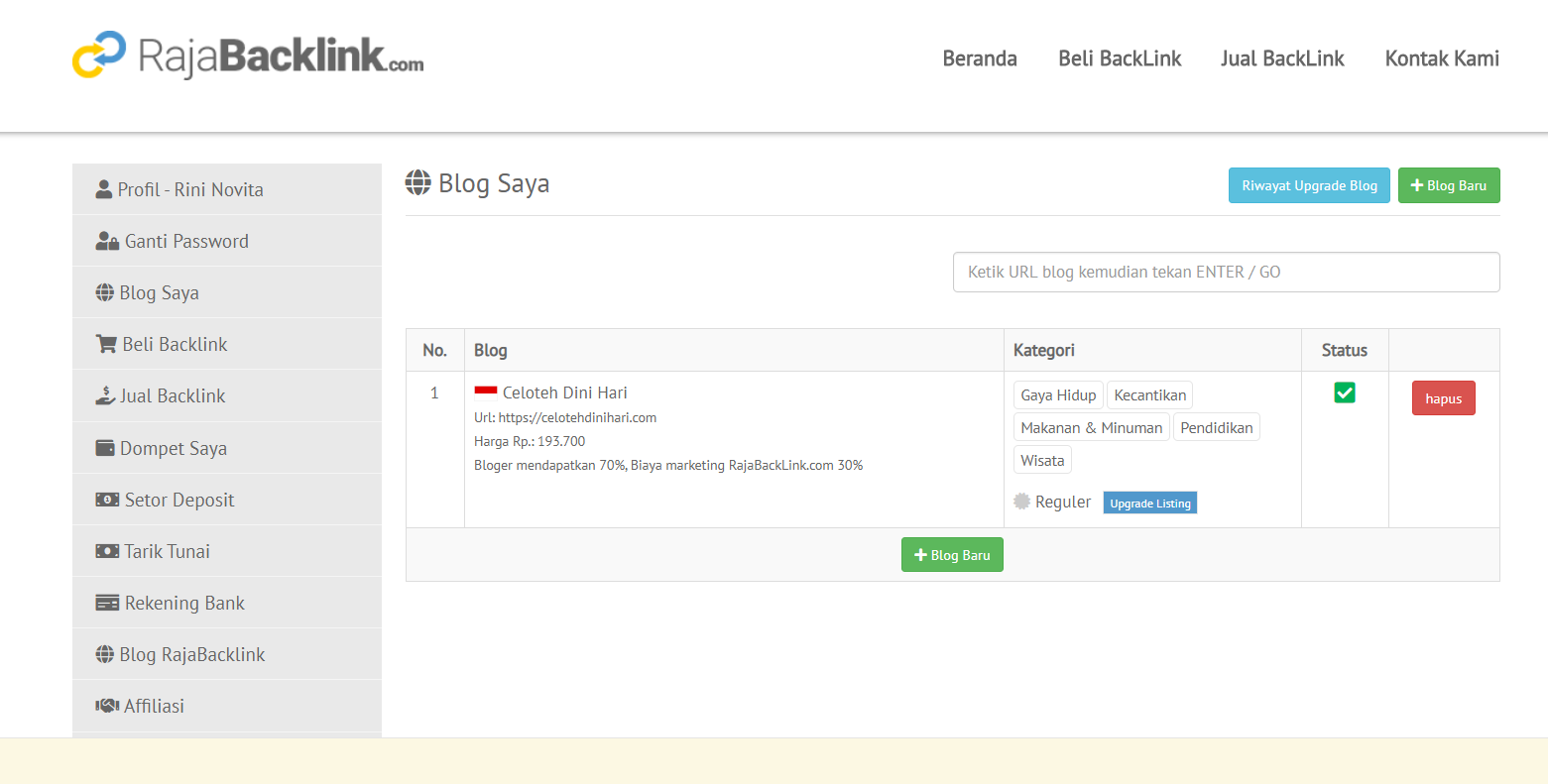Click the Blog Baru button below the table
The image size is (1548, 784).
coord(952,555)
